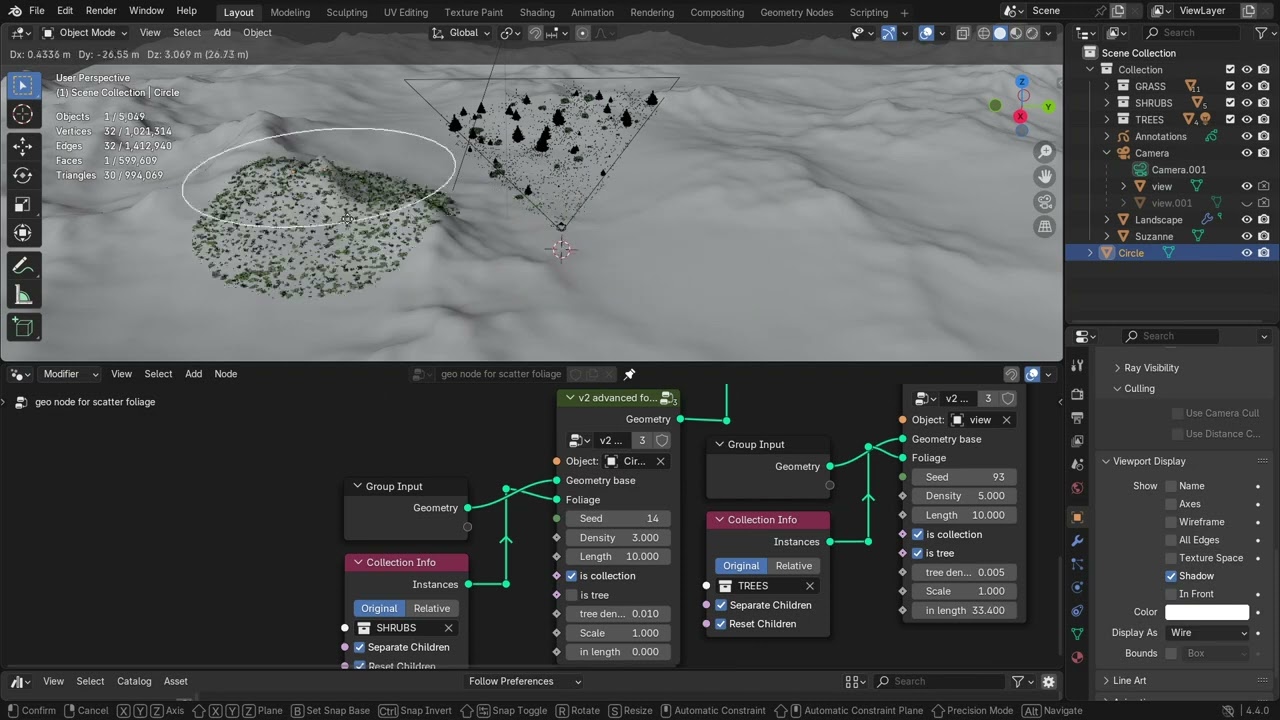Open the Follow Preferences dropdown
Screen dimensions: 1280x720
524,681
